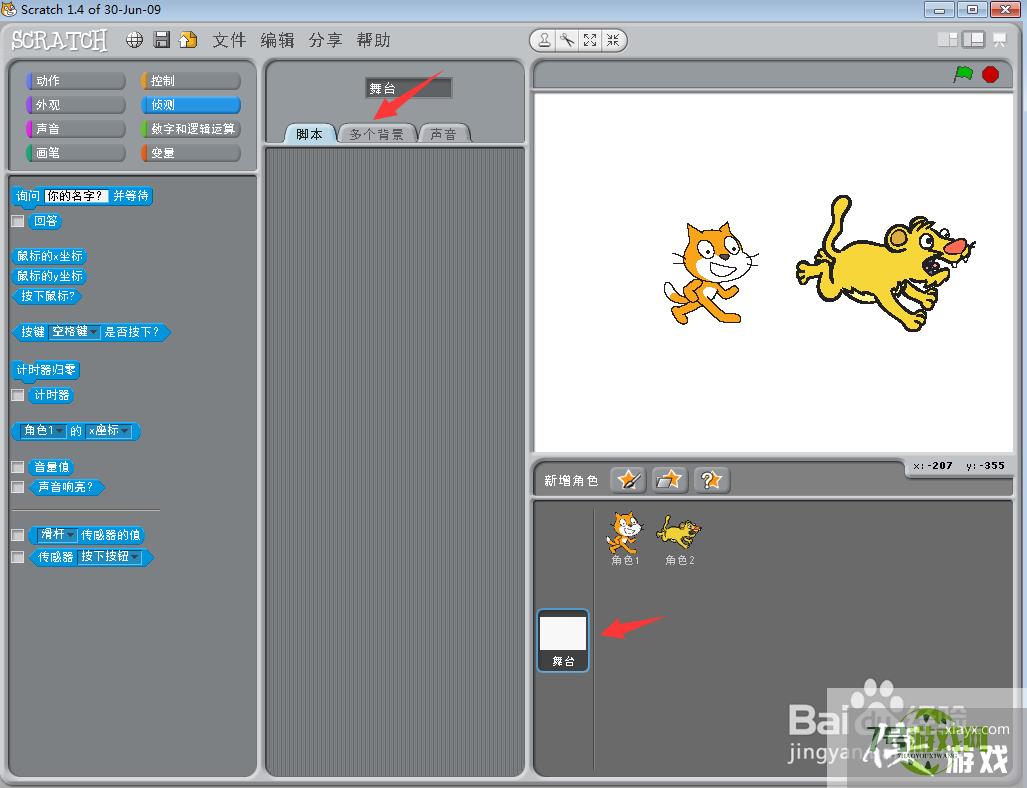Choose new sprite from file folder icon
Screen dimensions: 1027x788
[x=669, y=480]
